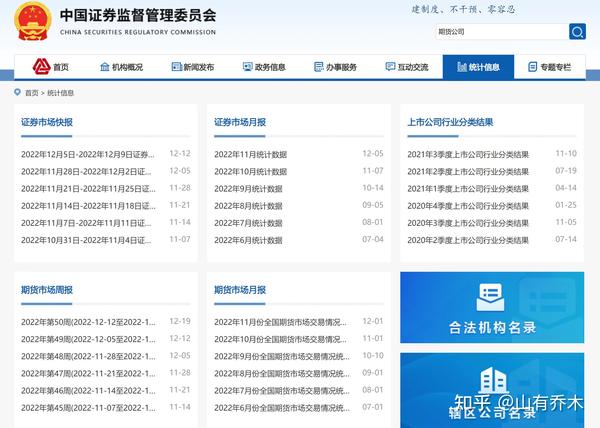Image resolution: width=600 pixels, height=428 pixels.
Task: Open 2022年10月统计数据 link
Action: (251, 171)
